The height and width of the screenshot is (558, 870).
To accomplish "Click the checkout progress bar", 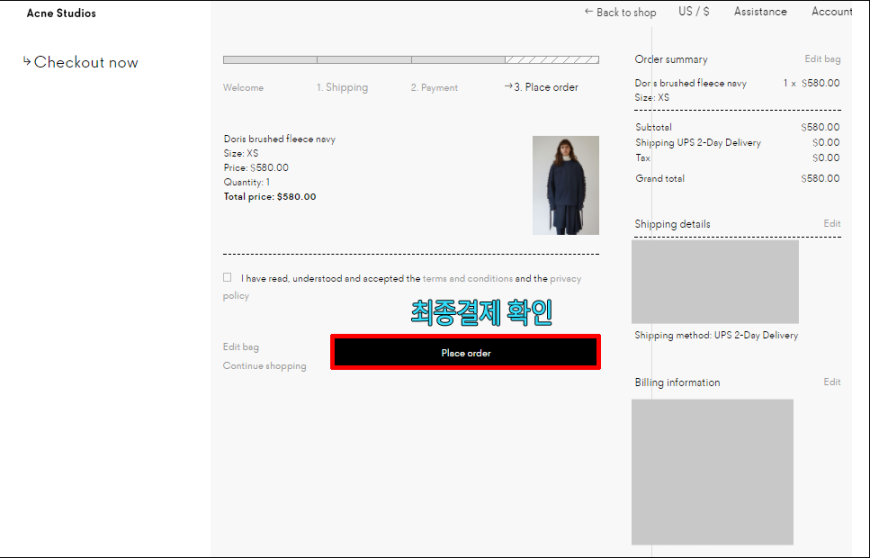I will pos(411,60).
